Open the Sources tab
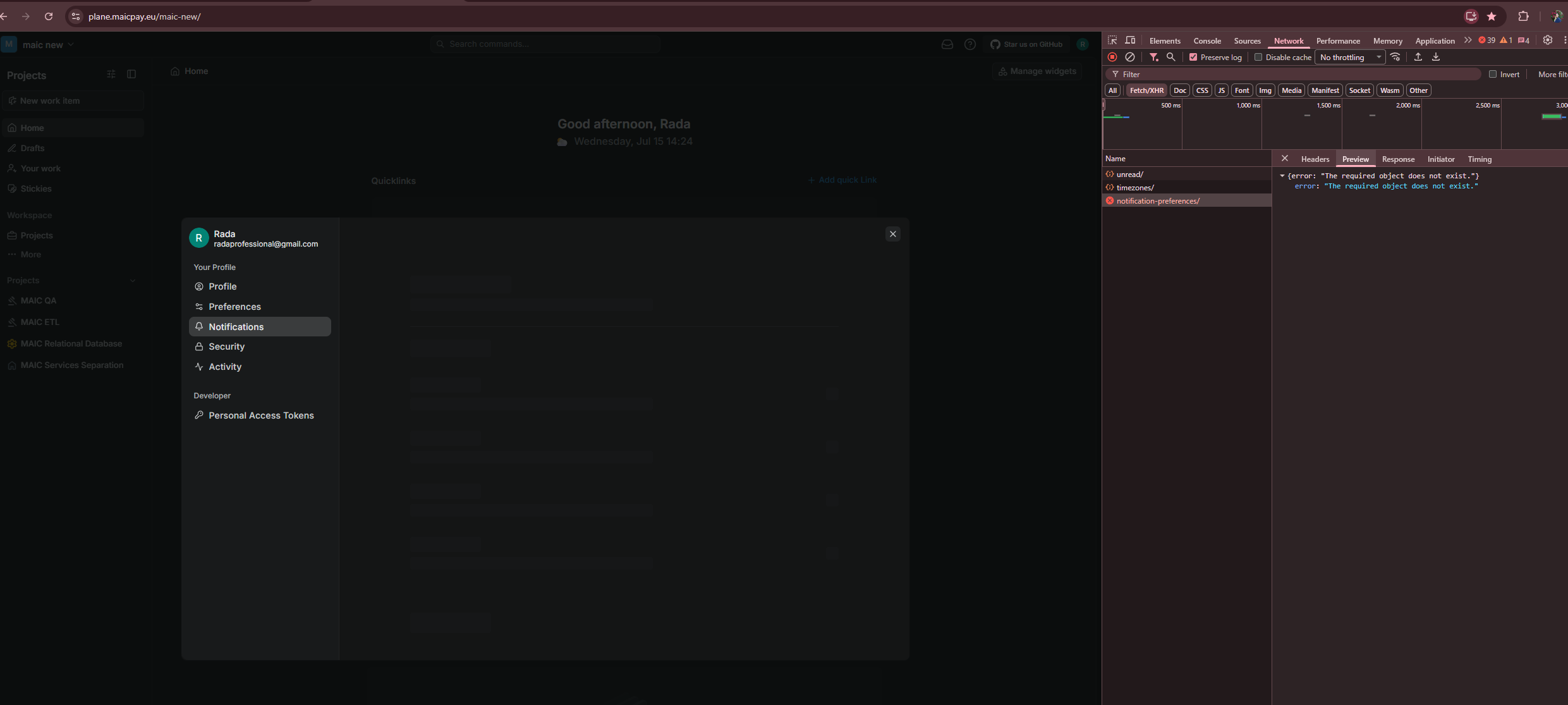 pos(1247,40)
